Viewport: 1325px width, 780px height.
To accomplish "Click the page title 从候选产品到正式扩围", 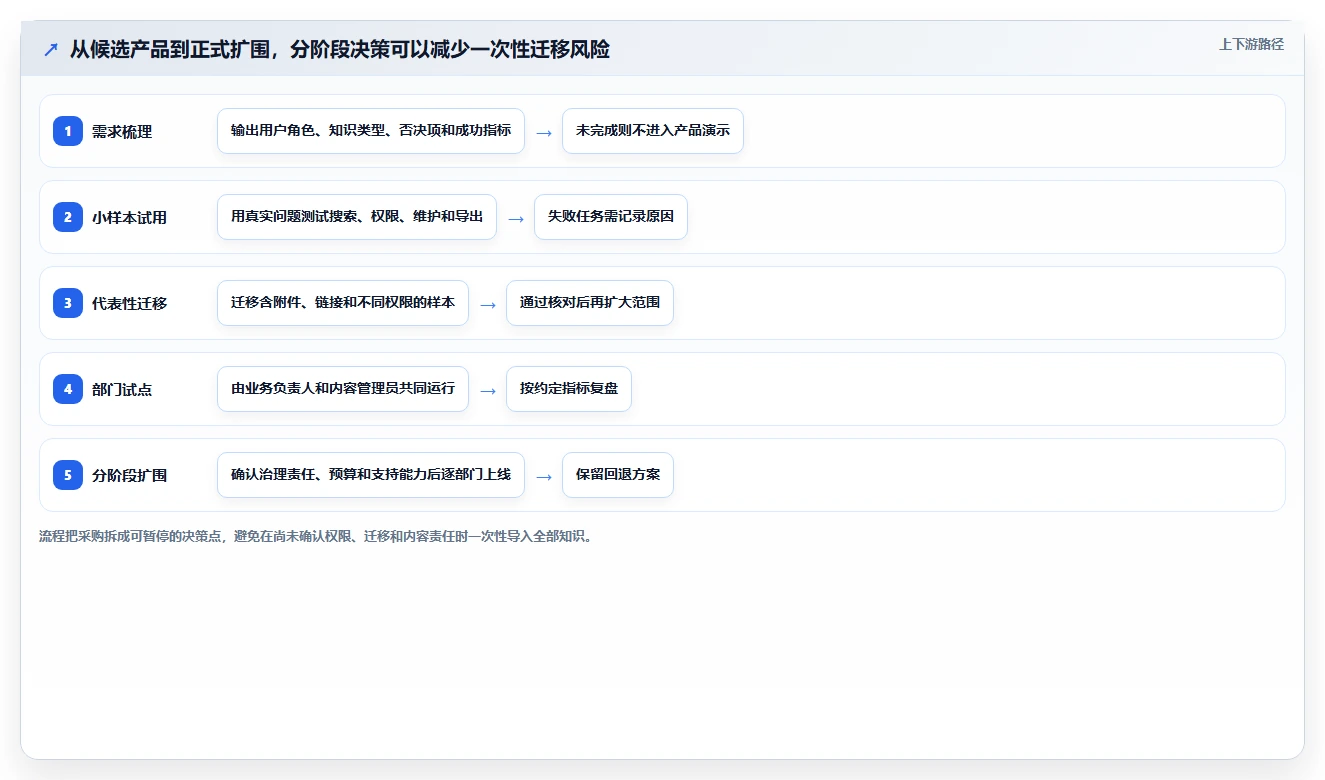I will (x=339, y=50).
